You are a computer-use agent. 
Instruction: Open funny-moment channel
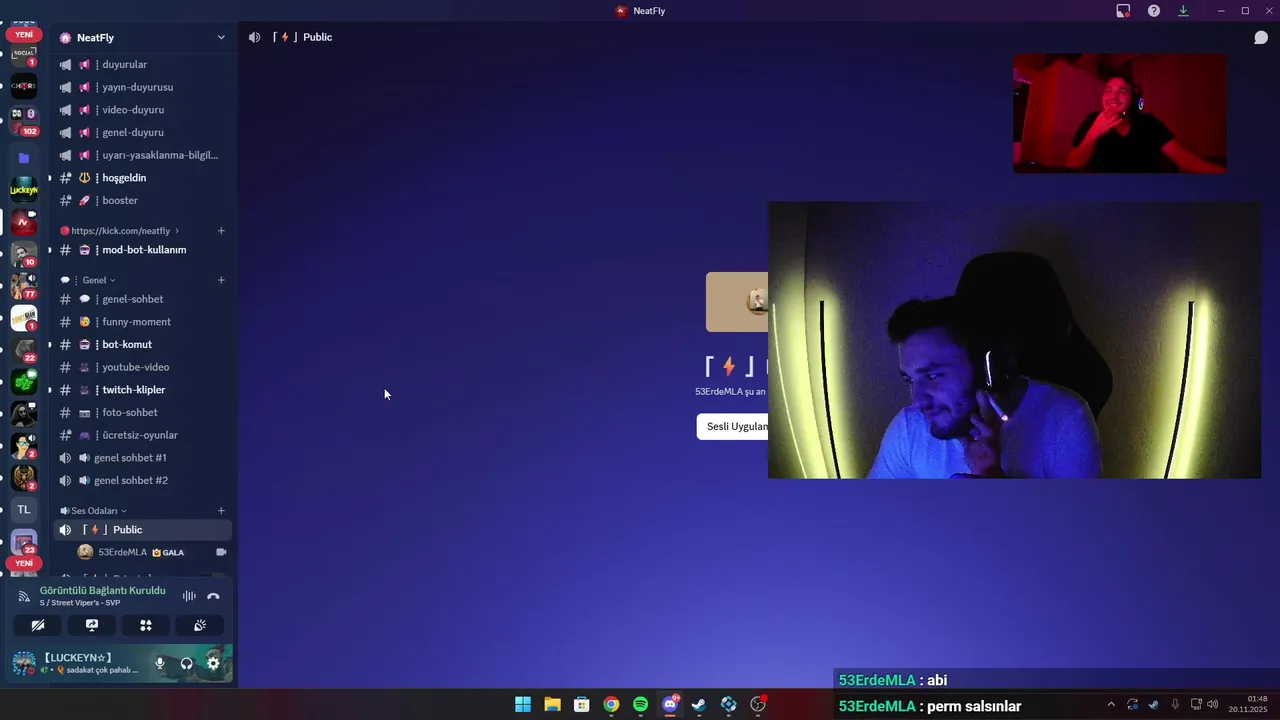click(x=142, y=322)
